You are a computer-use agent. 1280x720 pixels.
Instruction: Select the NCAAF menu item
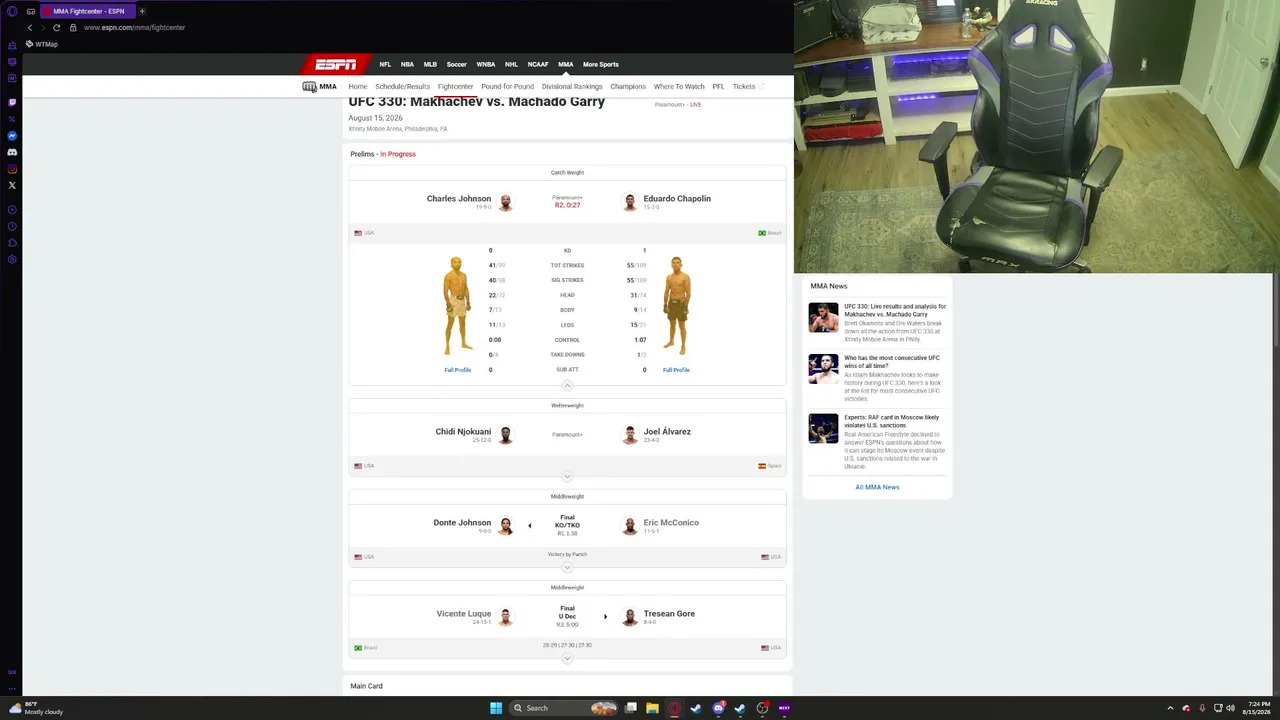[x=538, y=64]
